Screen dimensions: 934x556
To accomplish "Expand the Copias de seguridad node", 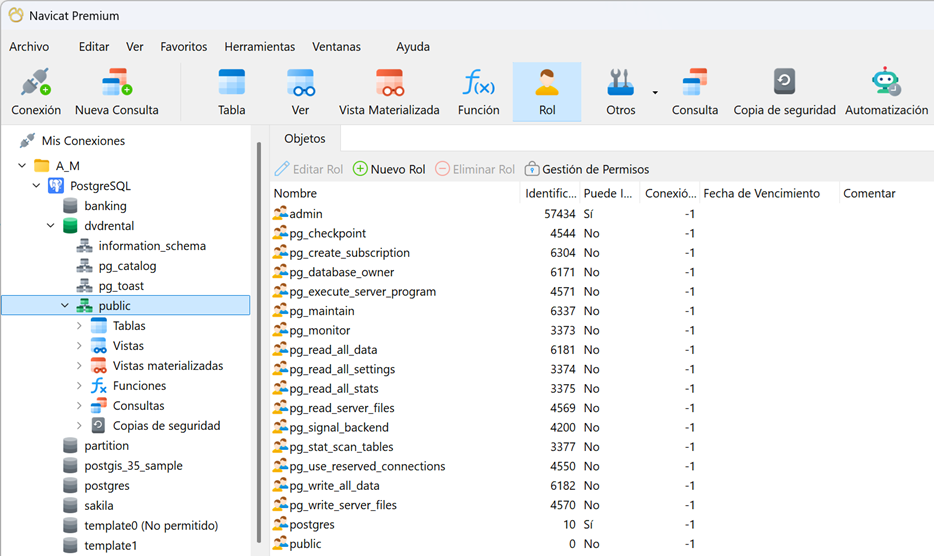I will coord(79,425).
